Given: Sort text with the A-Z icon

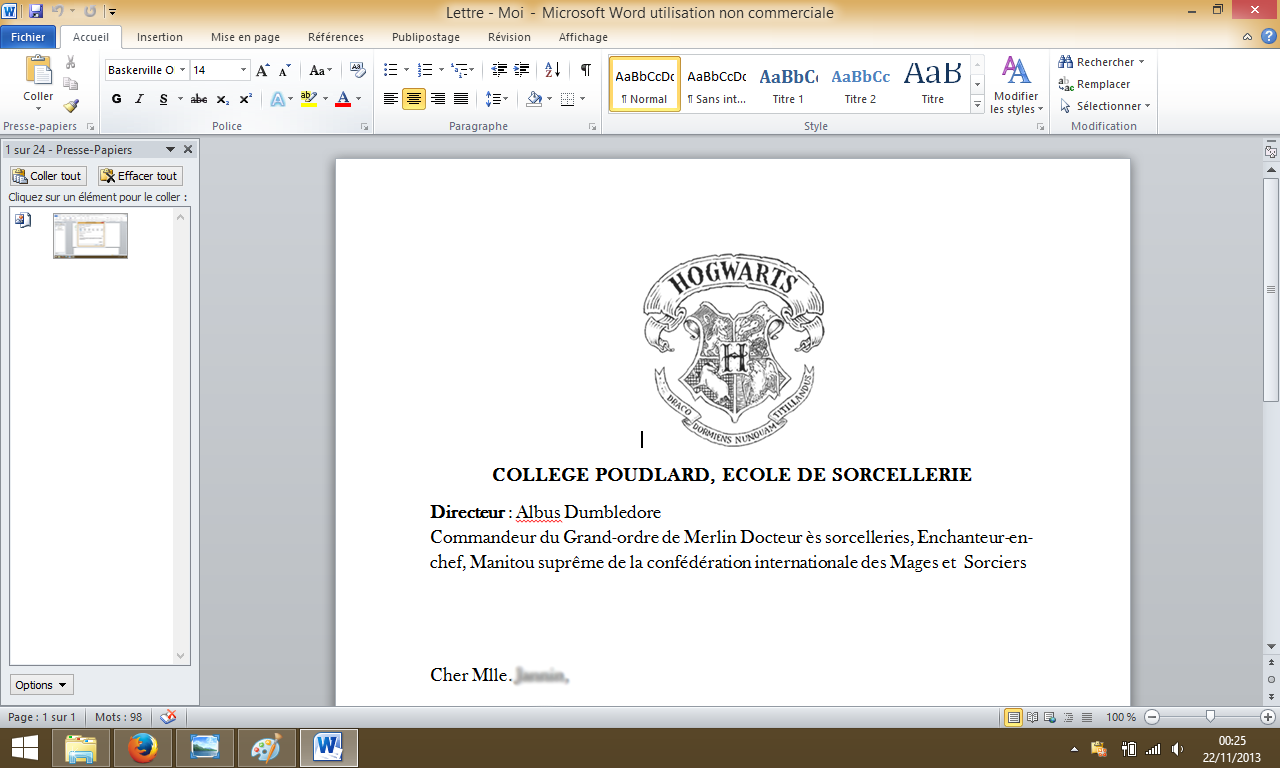Looking at the screenshot, I should point(552,70).
